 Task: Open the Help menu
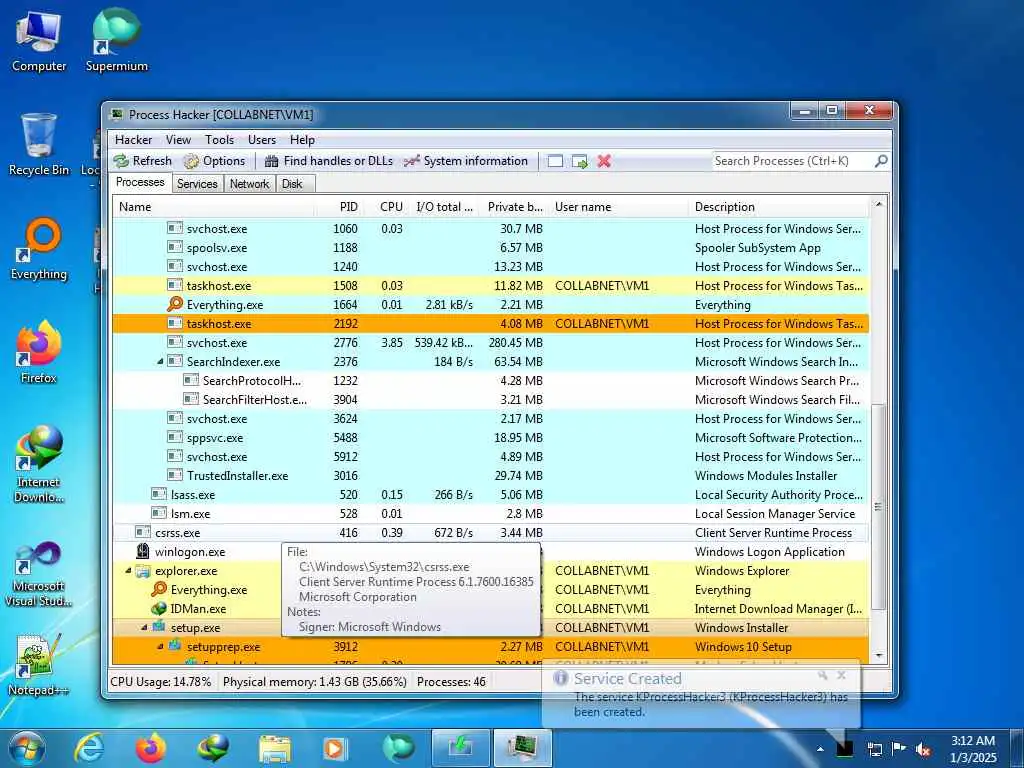[x=302, y=140]
